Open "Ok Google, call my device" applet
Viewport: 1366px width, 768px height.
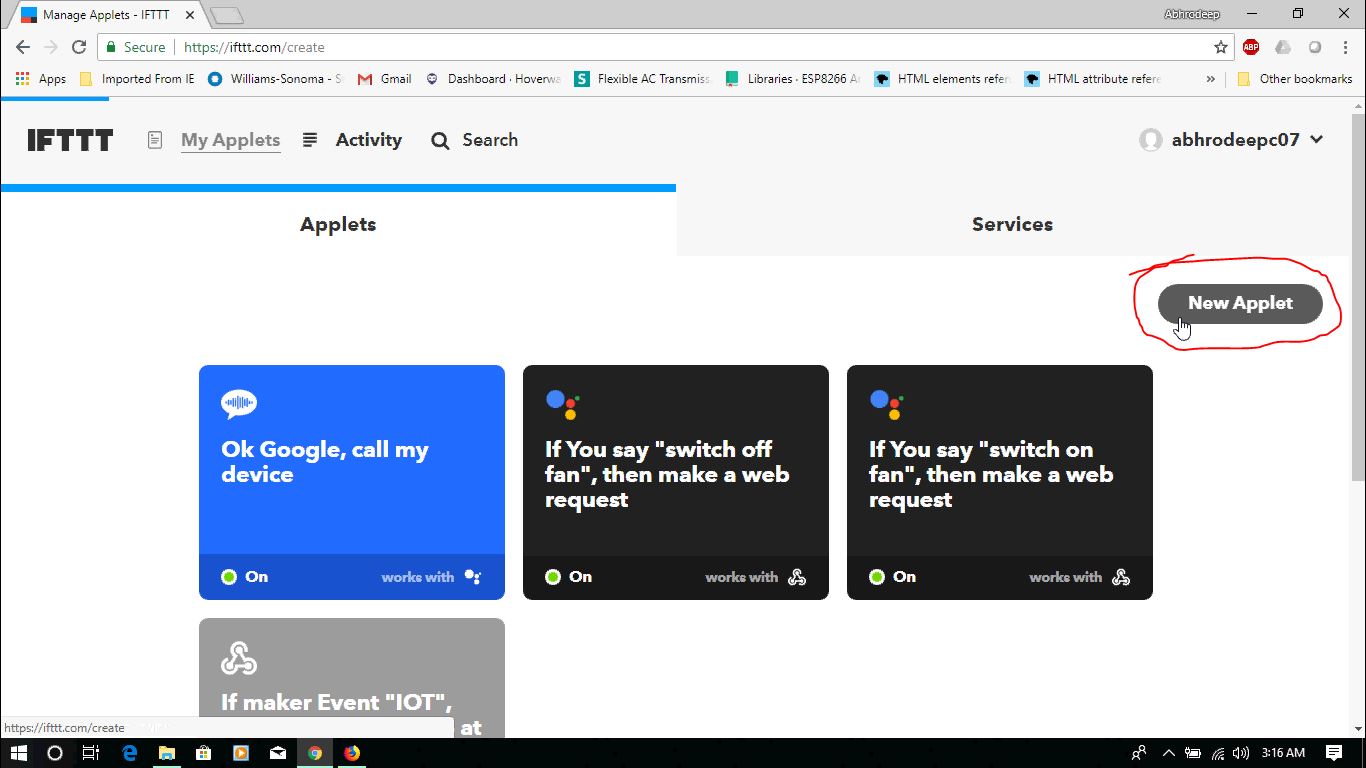(x=352, y=482)
